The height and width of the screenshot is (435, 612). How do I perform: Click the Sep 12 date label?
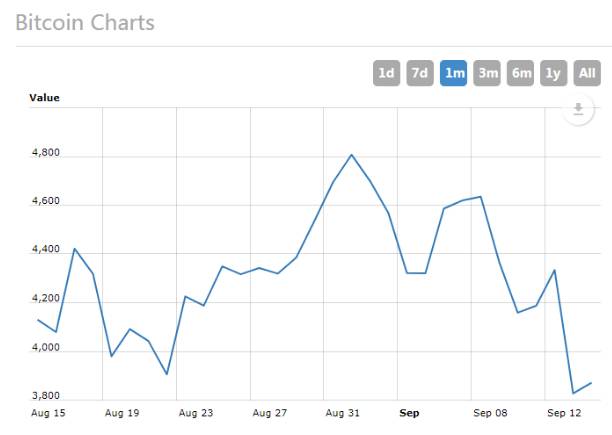[564, 413]
